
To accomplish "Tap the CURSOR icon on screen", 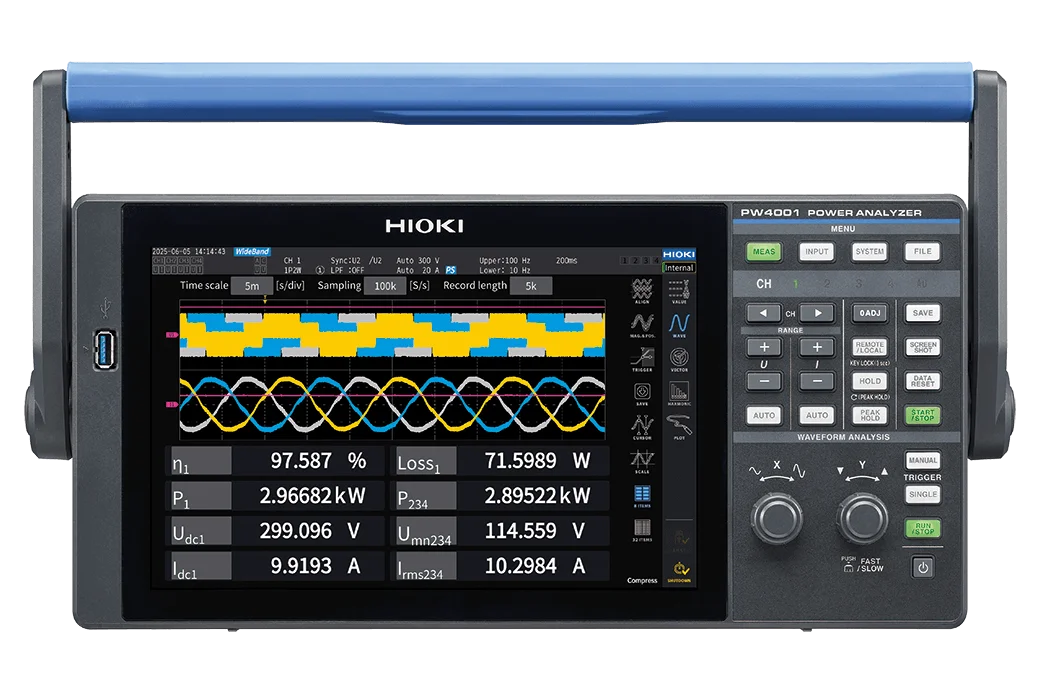I will [x=642, y=427].
